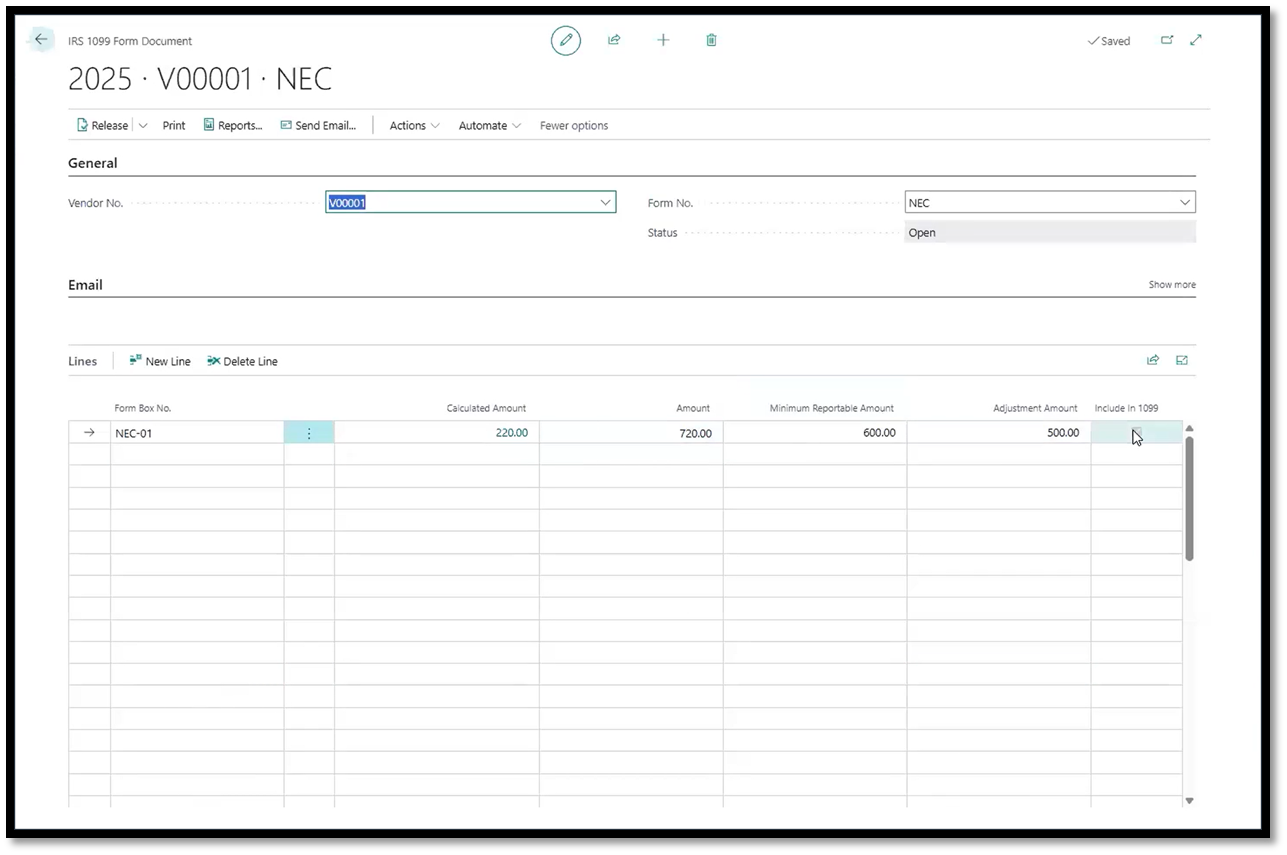Show more fields in the Email section
Viewport: 1287px width, 855px height.
pyautogui.click(x=1171, y=284)
